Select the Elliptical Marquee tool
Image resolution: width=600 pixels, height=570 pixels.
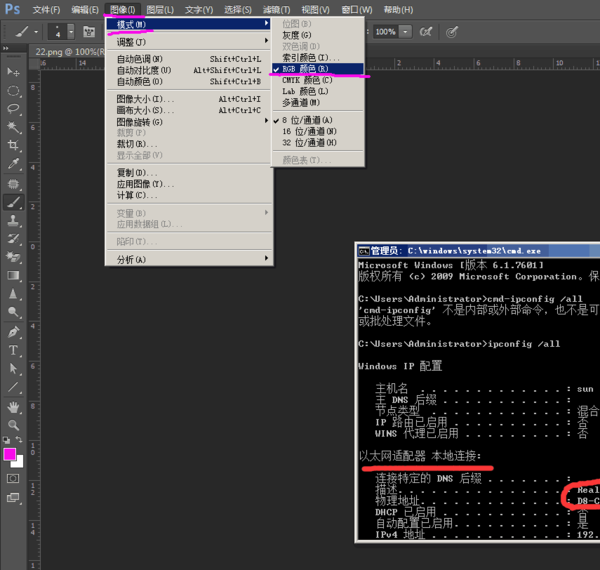click(x=13, y=91)
